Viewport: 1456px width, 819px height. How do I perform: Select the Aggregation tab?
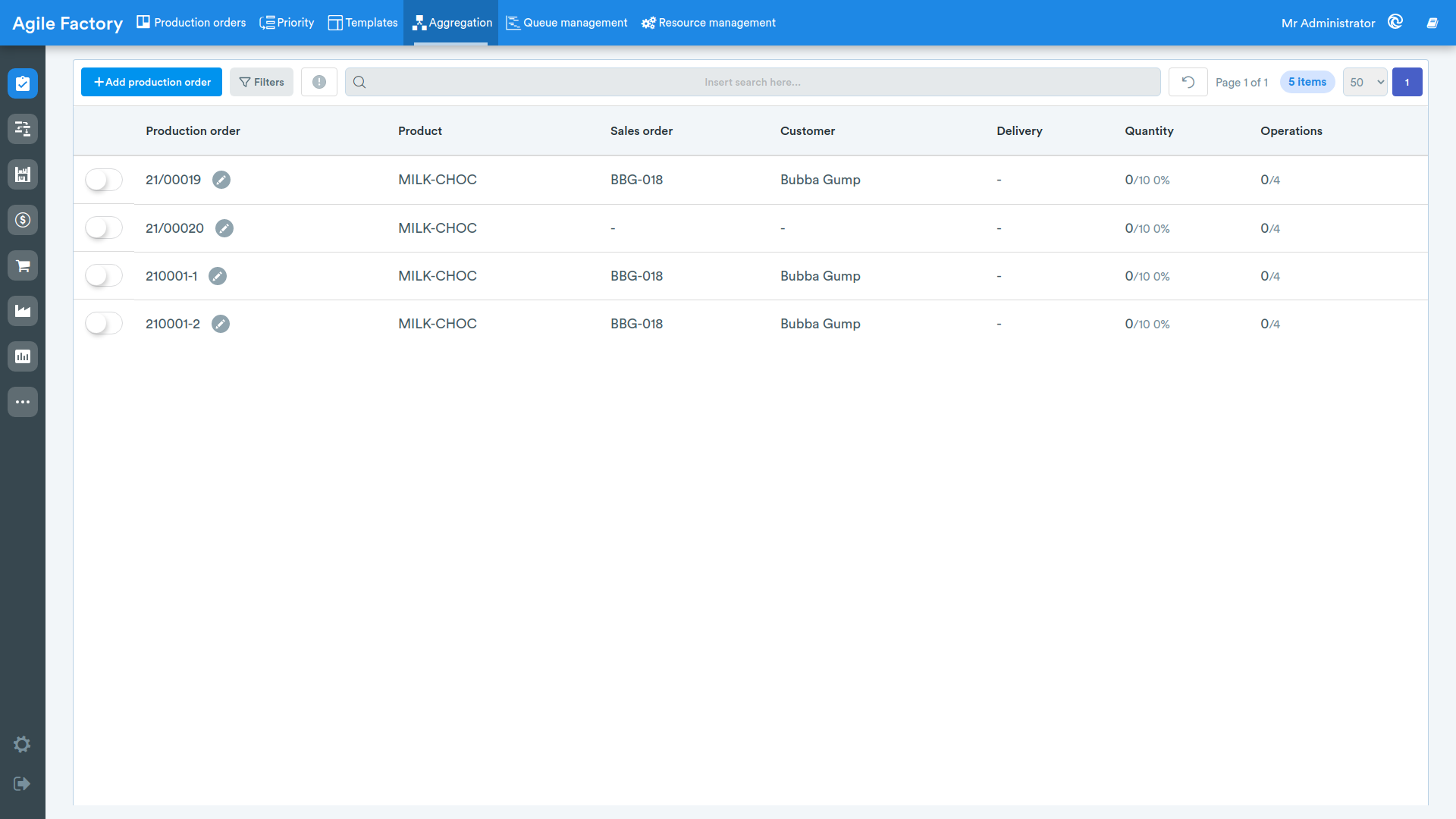coord(451,23)
